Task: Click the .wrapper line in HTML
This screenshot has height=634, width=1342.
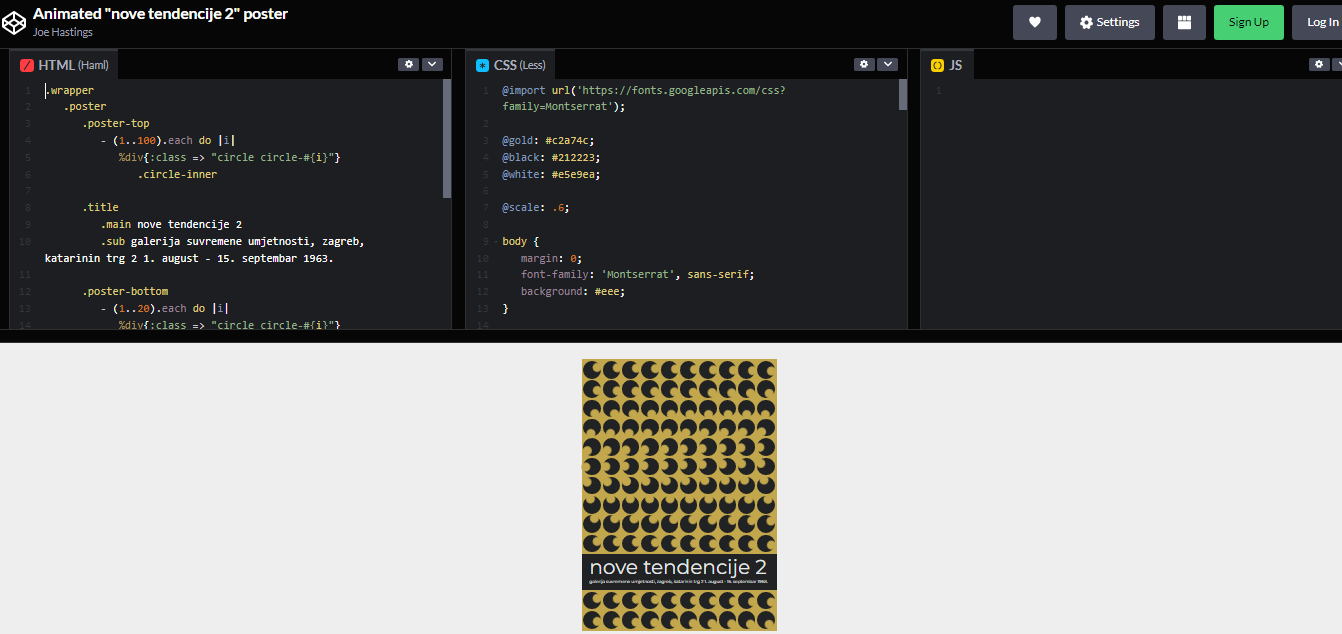Action: pos(69,90)
